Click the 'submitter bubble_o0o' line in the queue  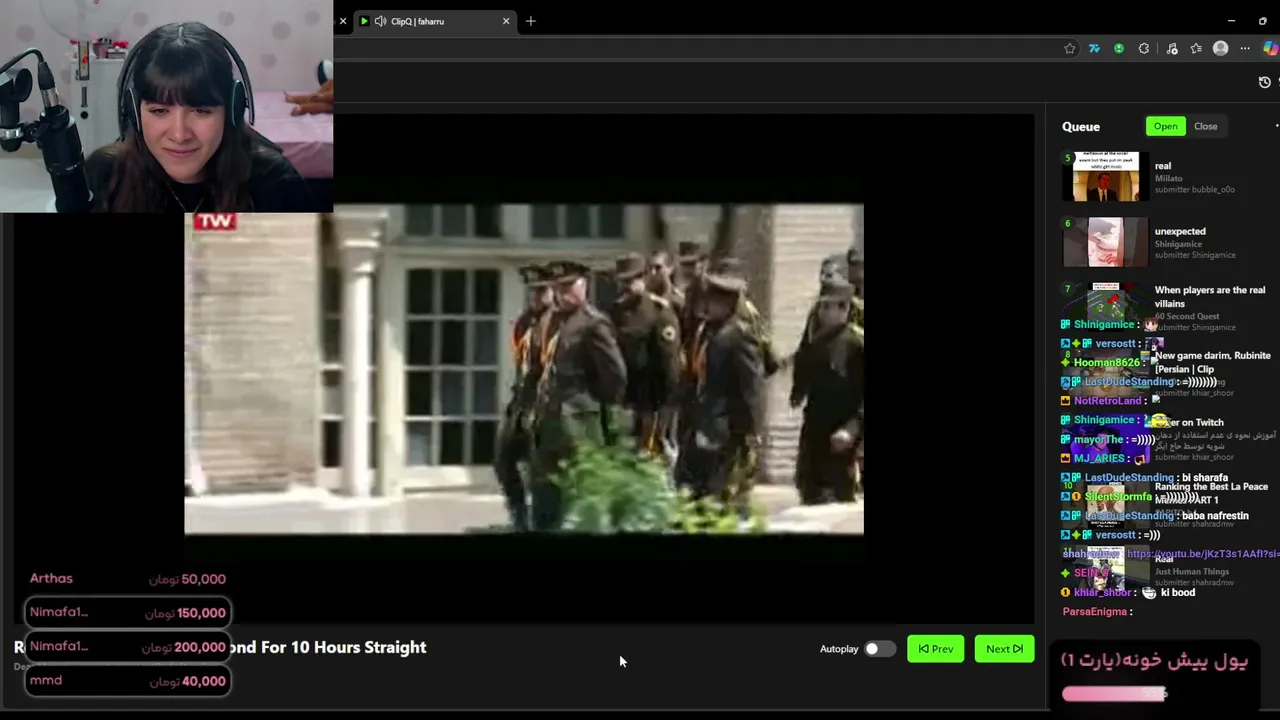click(1194, 190)
